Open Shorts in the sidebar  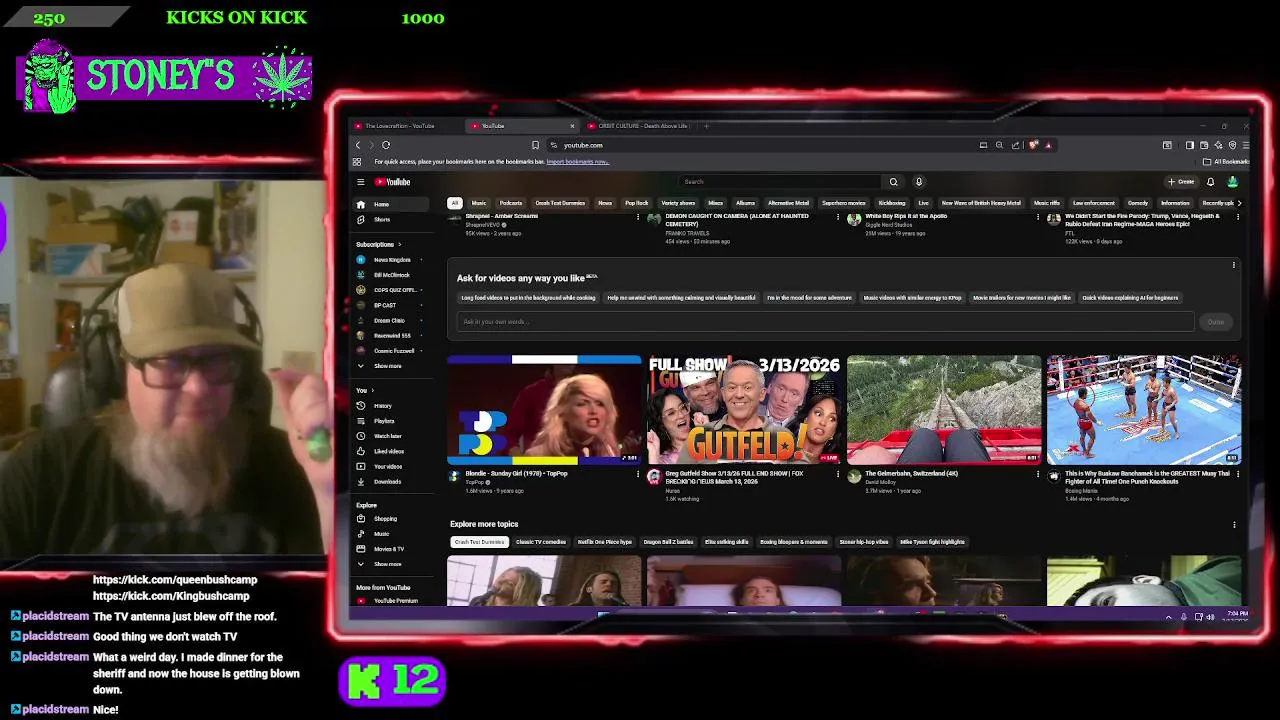[x=390, y=219]
